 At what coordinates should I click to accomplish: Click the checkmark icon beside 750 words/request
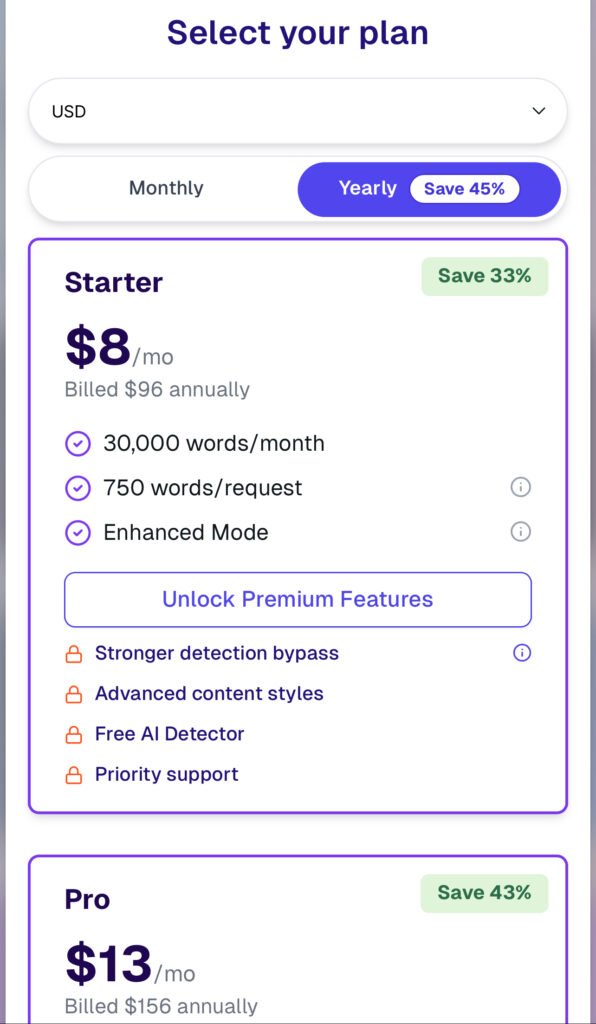(x=78, y=488)
